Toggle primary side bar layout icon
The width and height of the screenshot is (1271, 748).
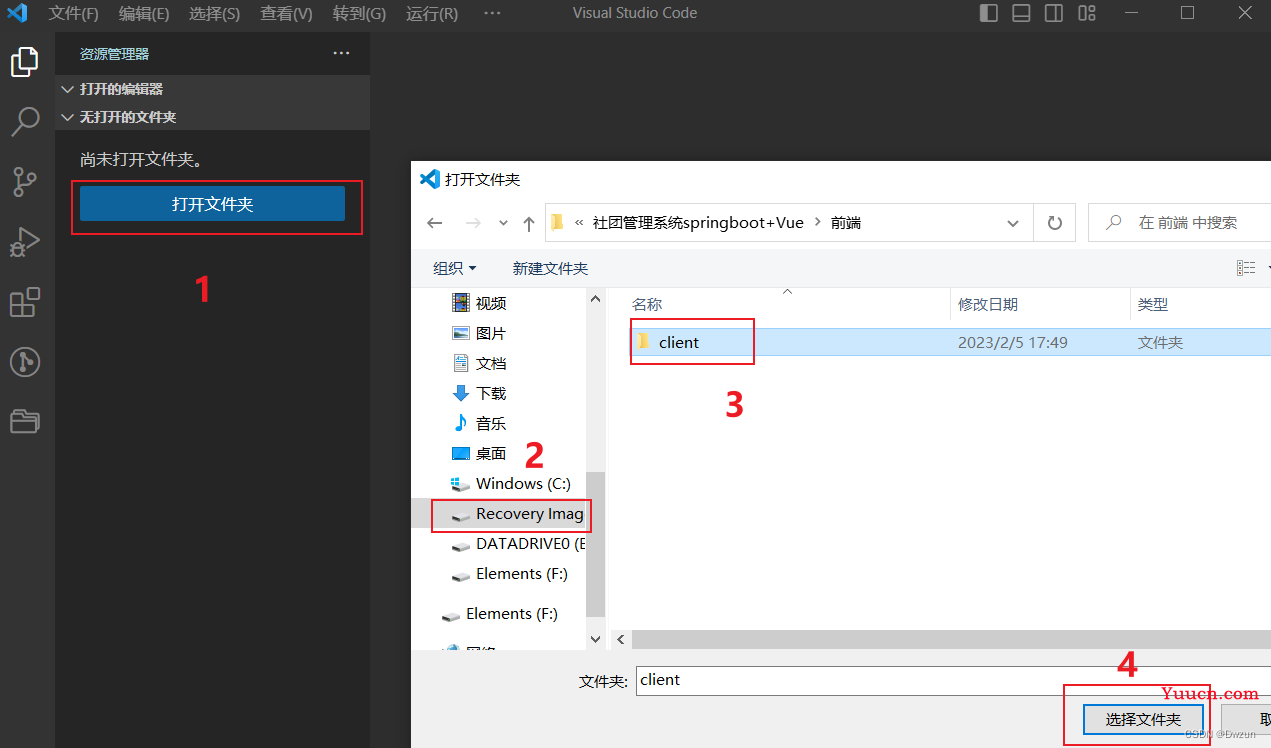pos(988,13)
